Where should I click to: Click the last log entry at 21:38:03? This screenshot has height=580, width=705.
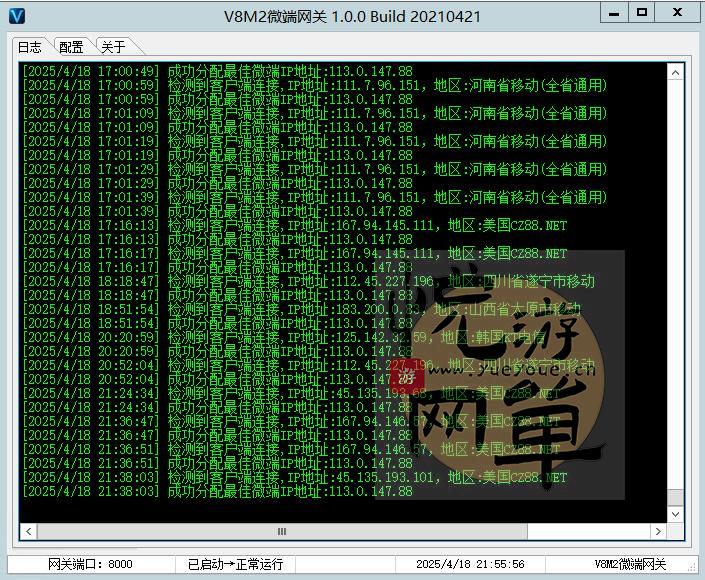pyautogui.click(x=217, y=492)
